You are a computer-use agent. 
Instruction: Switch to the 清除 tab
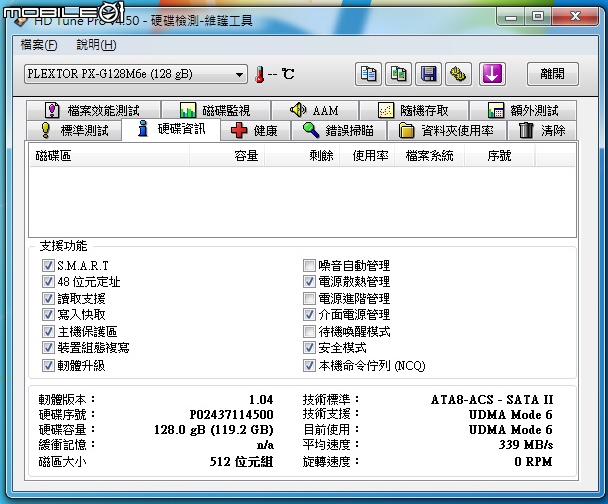542,130
